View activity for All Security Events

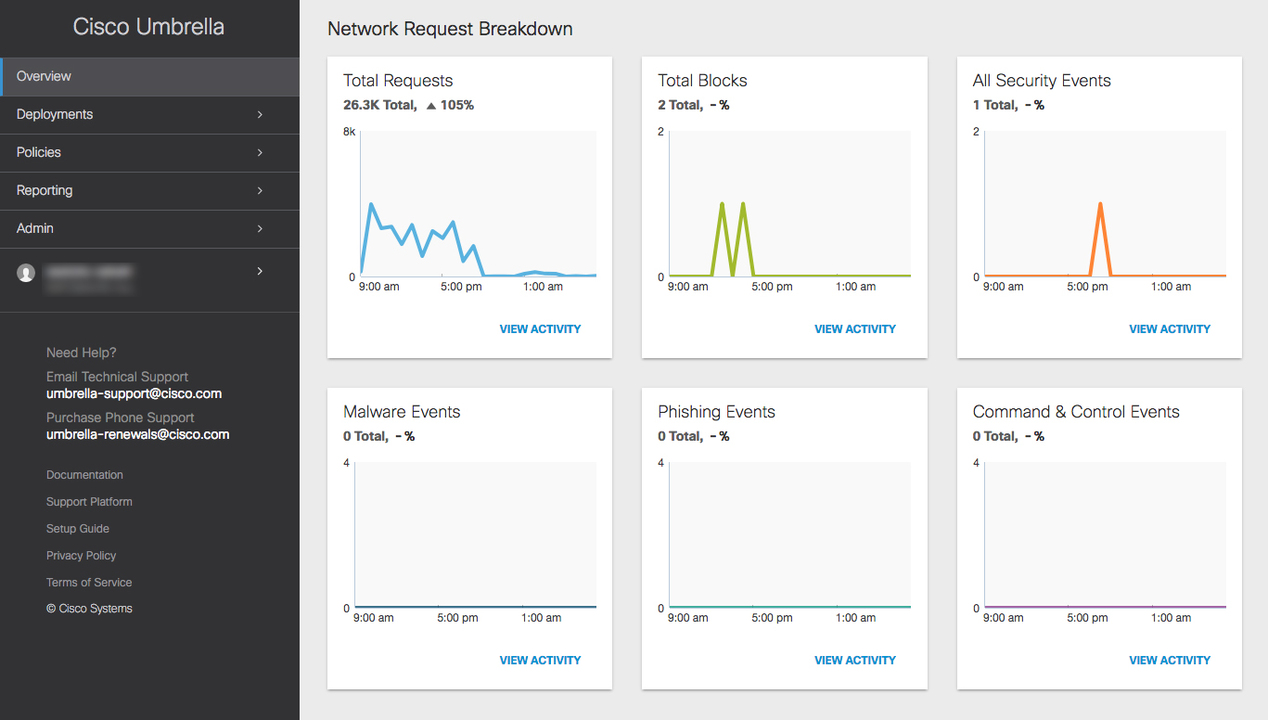tap(1170, 329)
